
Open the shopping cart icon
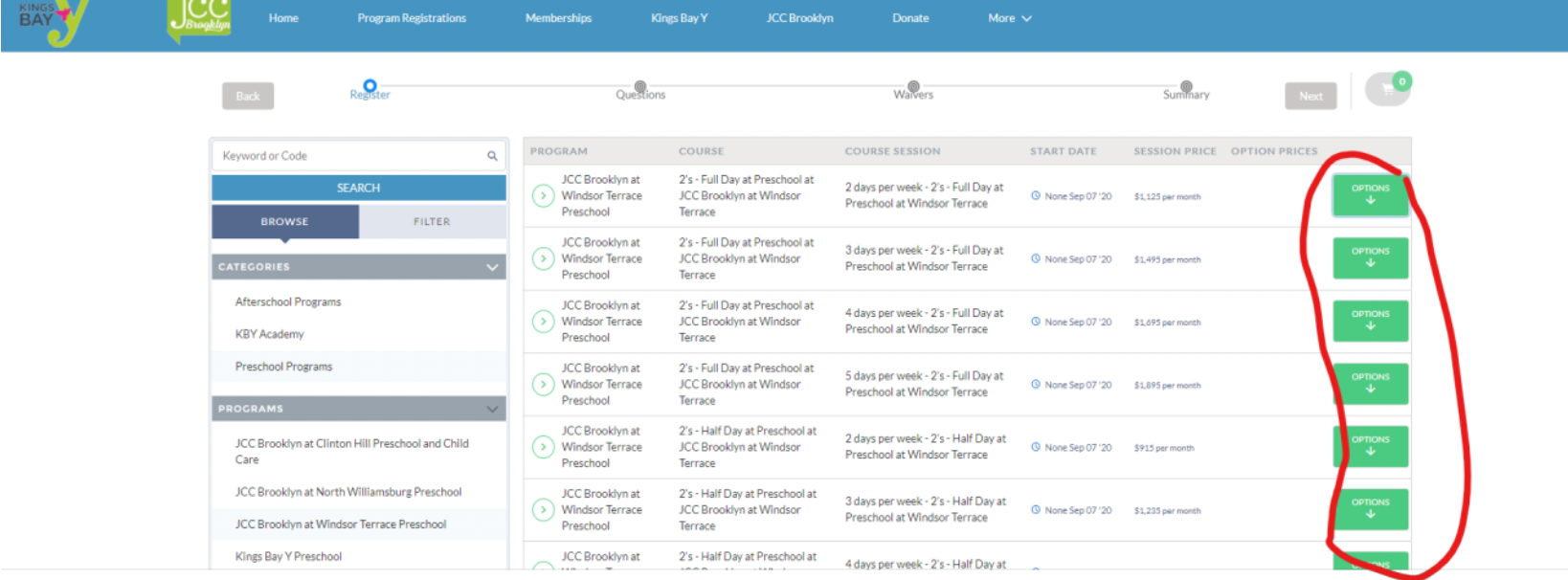1388,89
